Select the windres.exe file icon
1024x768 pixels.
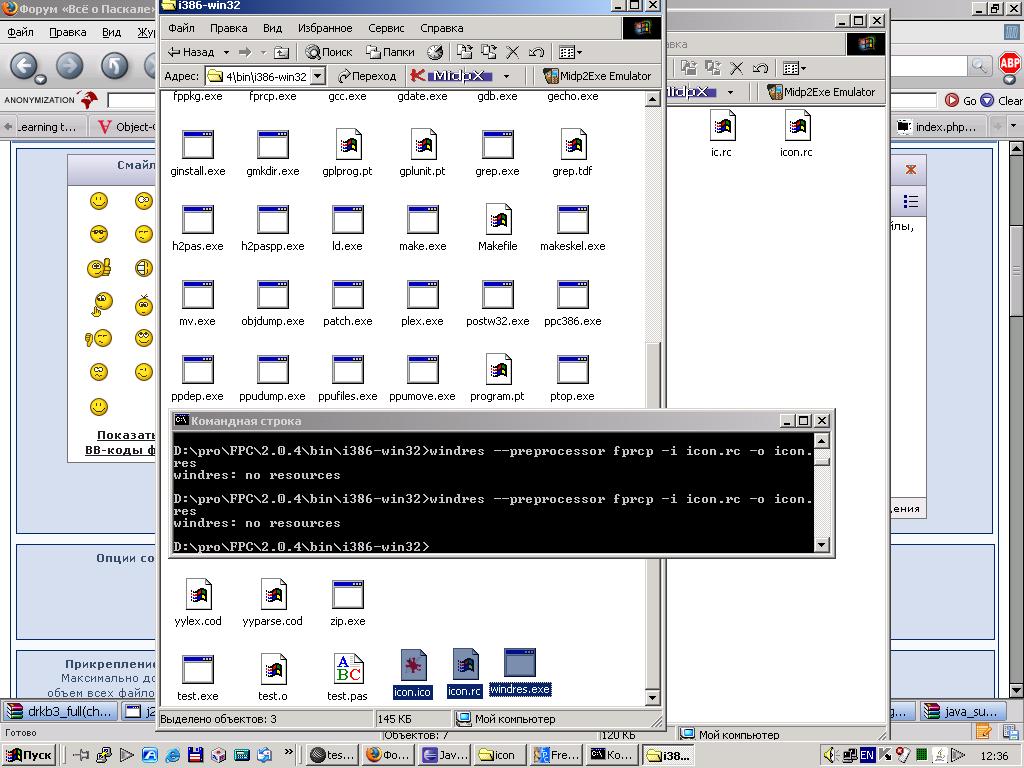(520, 664)
